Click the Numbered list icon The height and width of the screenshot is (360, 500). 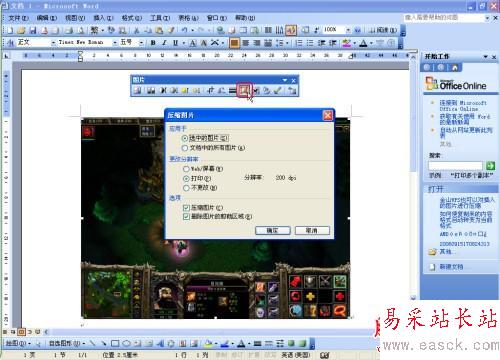[299, 43]
